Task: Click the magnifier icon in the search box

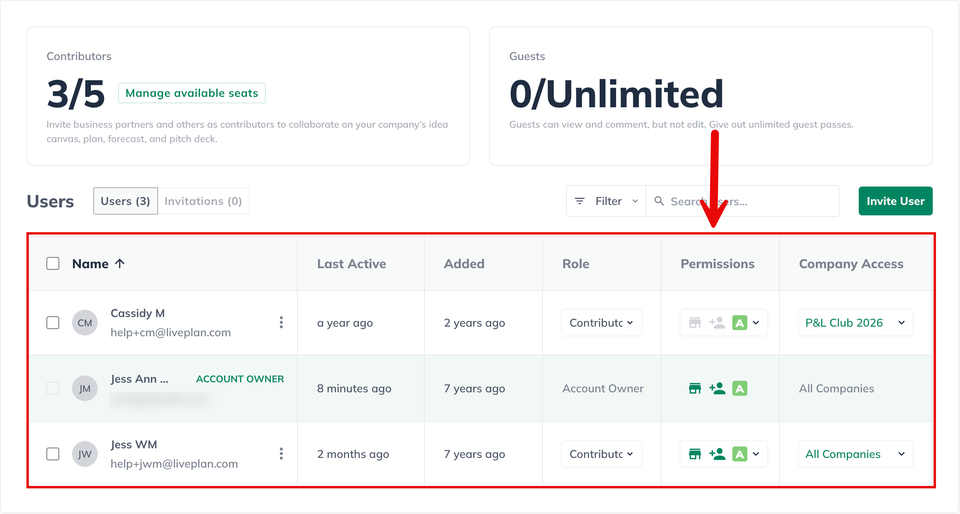Action: click(x=659, y=201)
